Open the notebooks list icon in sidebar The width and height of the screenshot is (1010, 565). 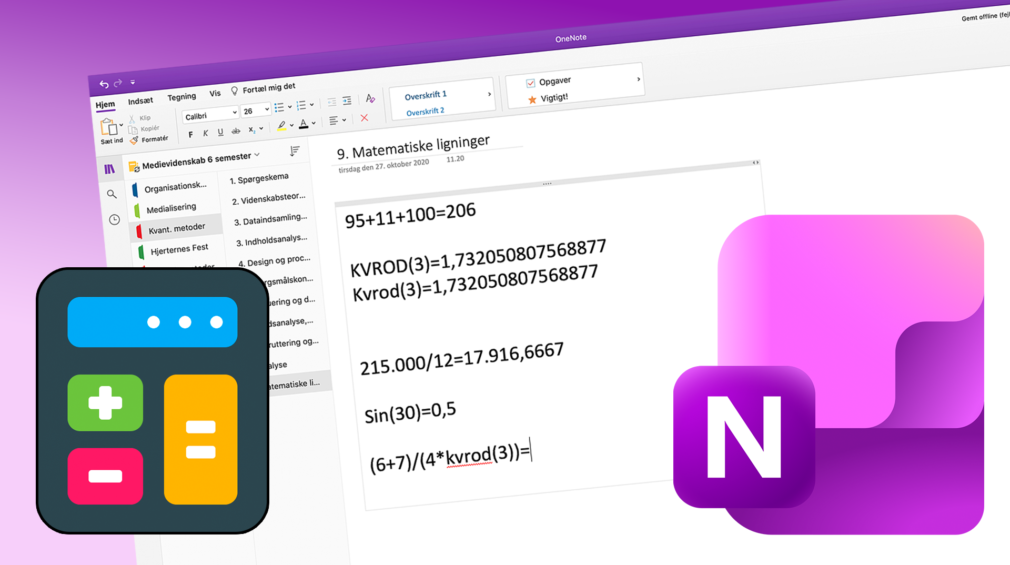110,169
